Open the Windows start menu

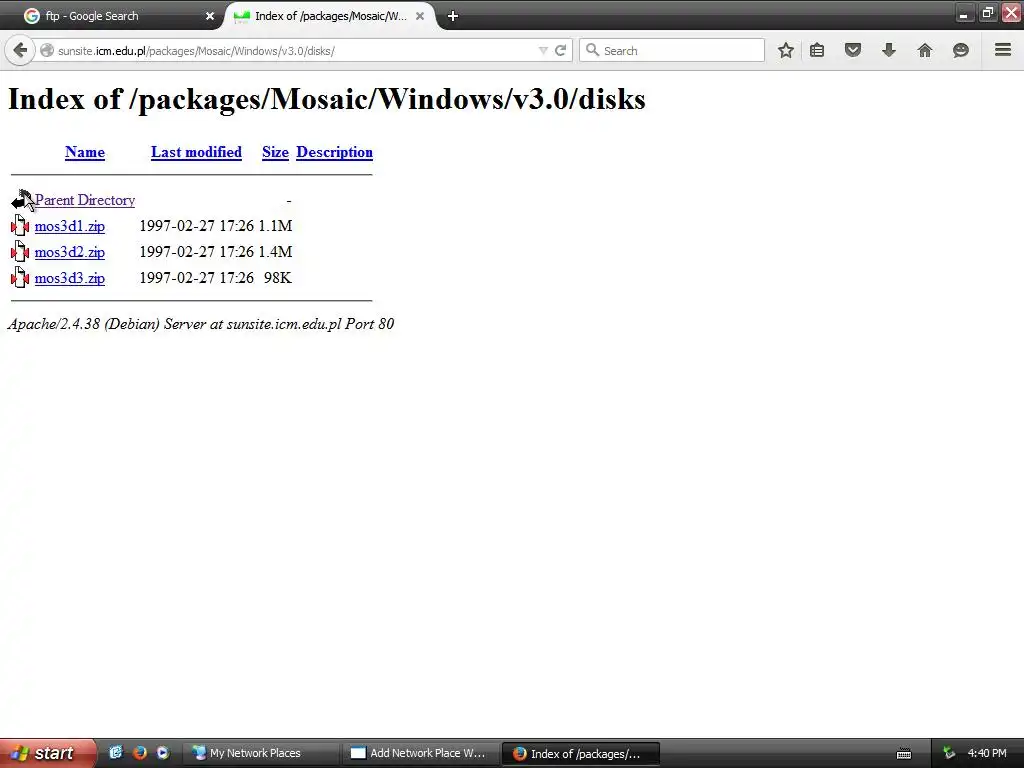(48, 753)
